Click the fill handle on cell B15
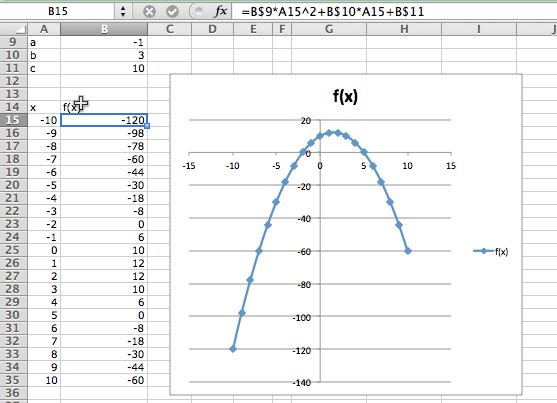557x403 pixels. pyautogui.click(x=147, y=126)
